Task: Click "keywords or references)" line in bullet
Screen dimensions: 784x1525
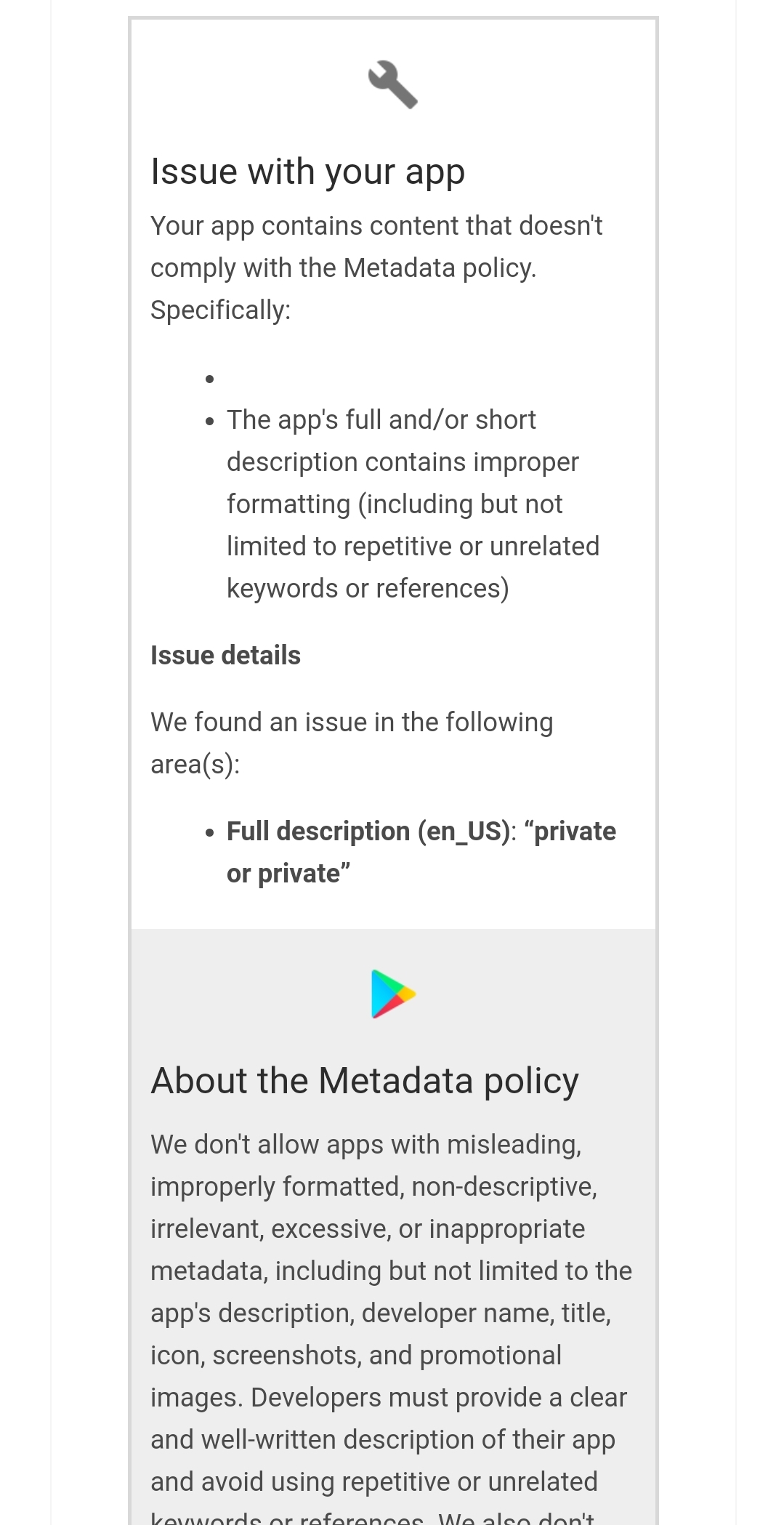Action: click(x=368, y=588)
